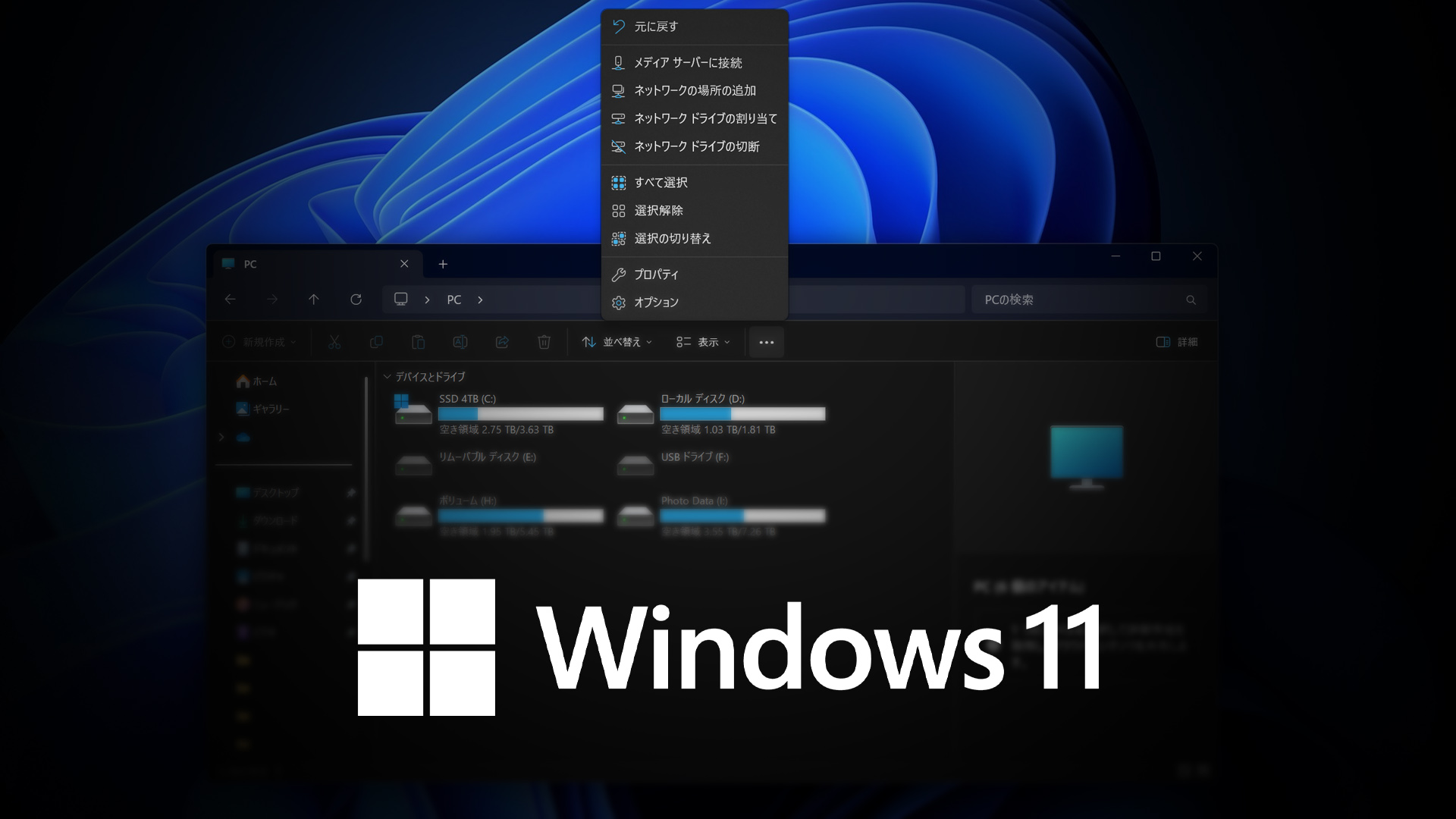
Task: Navigate up with the up arrow
Action: [x=314, y=300]
